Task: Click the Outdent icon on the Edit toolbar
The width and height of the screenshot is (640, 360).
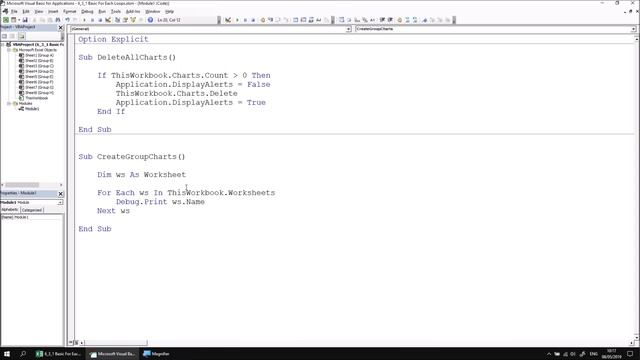Action: click(390, 20)
